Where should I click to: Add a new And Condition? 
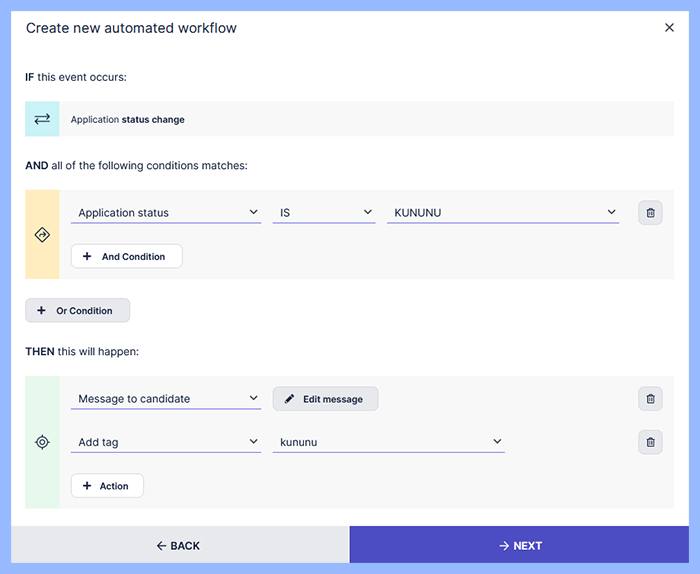(x=126, y=256)
